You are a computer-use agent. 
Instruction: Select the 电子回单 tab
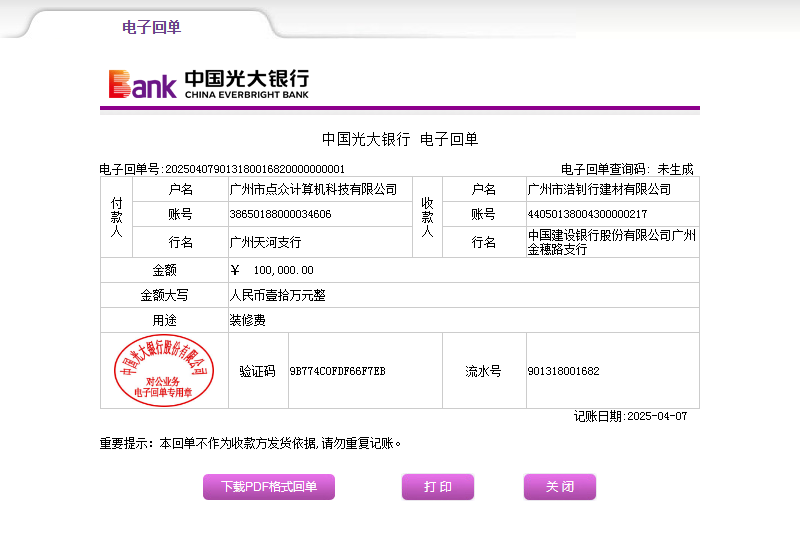pyautogui.click(x=151, y=27)
